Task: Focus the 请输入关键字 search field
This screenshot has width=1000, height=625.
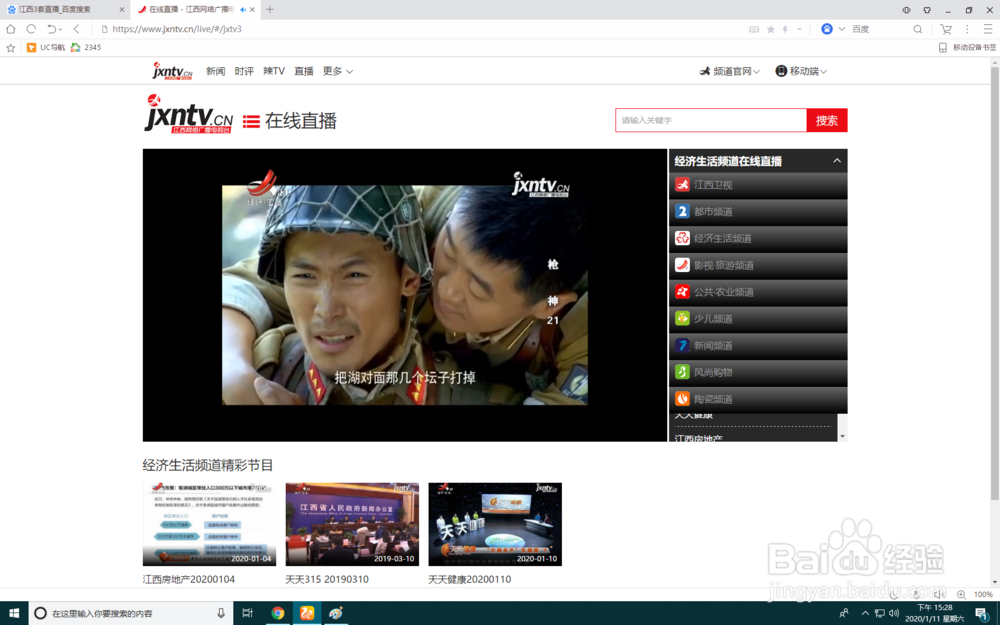Action: (710, 121)
